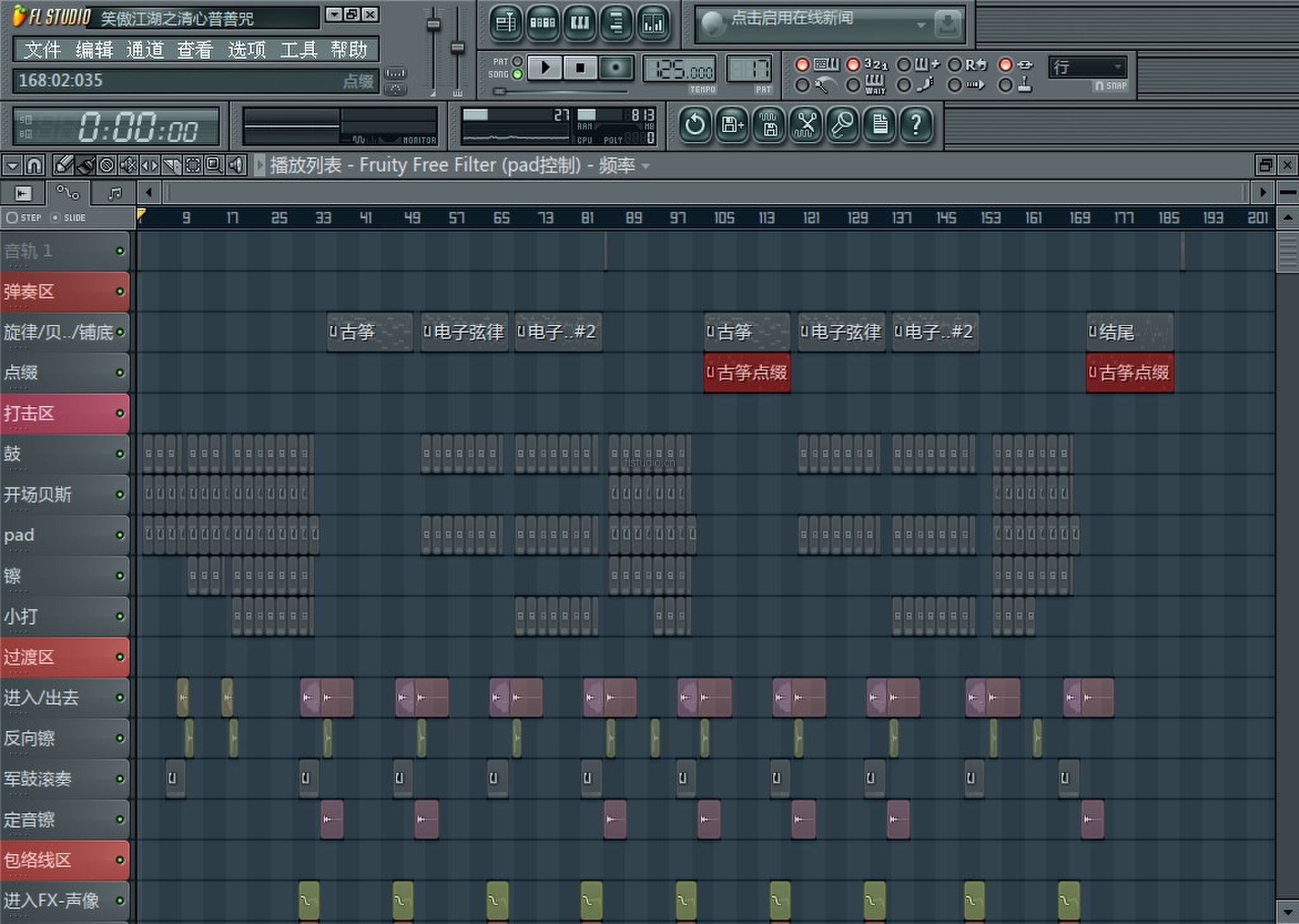
Task: Click the pattern number display reading 17
Action: pos(750,69)
